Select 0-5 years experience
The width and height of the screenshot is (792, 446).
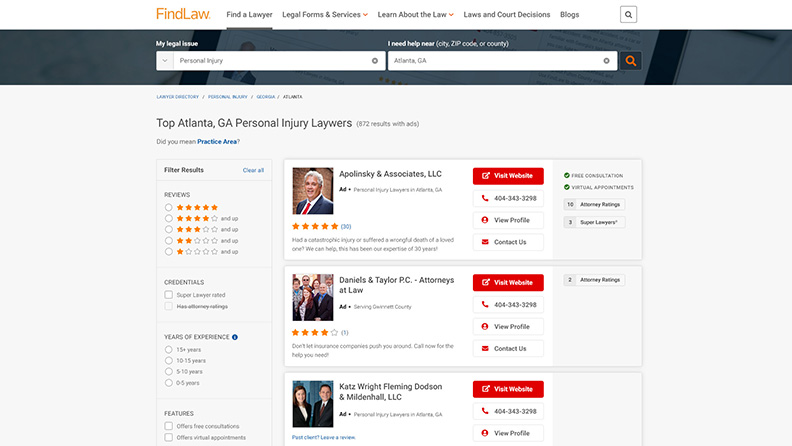coord(169,383)
